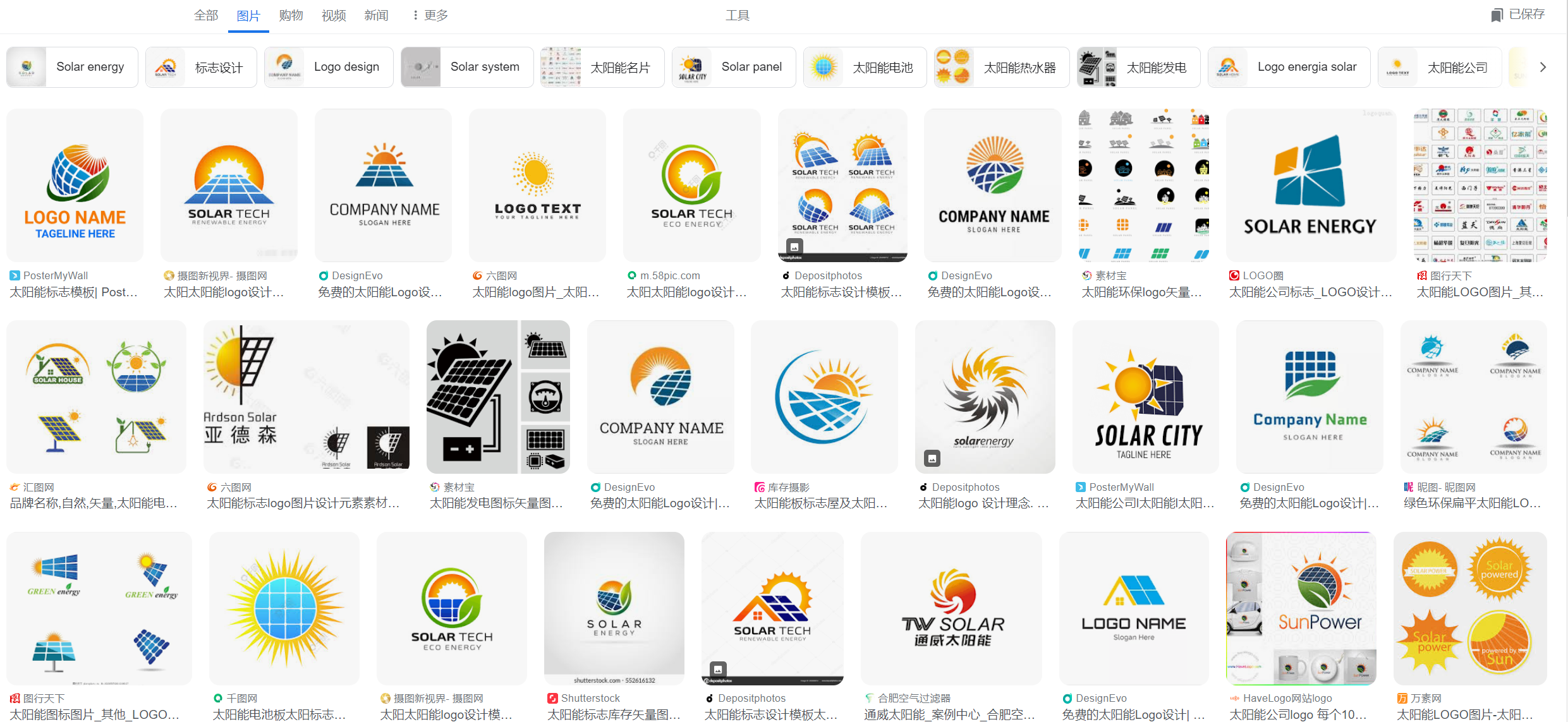The image size is (1568, 722).
Task: Open the SOLAR CITY logo thumbnail
Action: [x=1145, y=397]
